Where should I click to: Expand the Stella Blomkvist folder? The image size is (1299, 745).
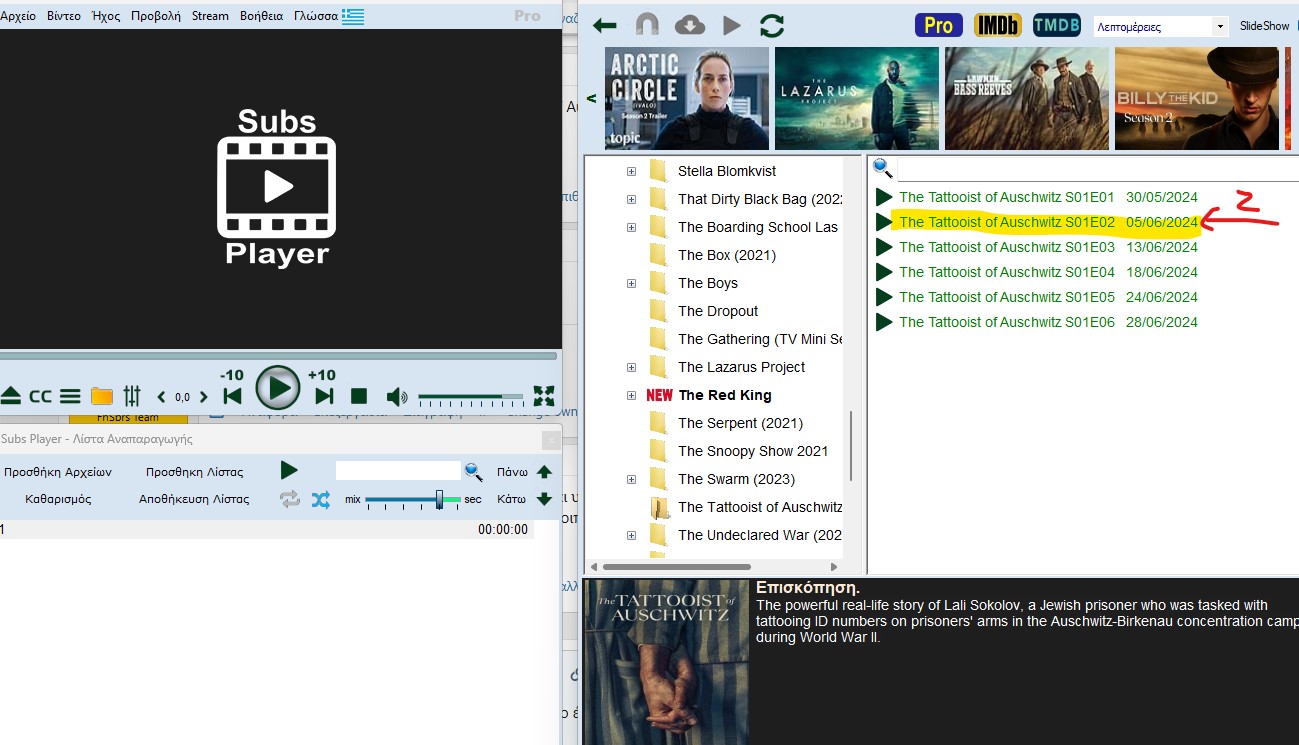[x=631, y=171]
